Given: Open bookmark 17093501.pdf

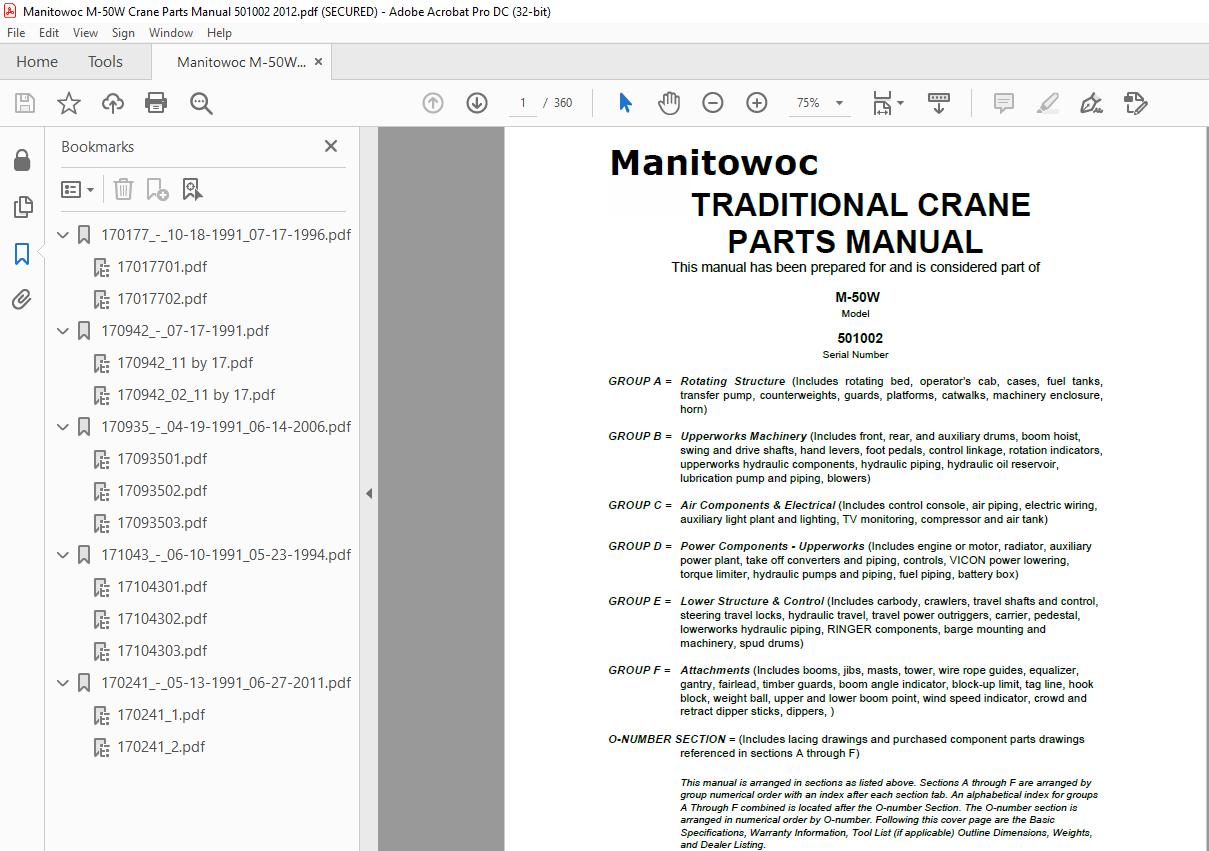Looking at the screenshot, I should click(x=162, y=459).
